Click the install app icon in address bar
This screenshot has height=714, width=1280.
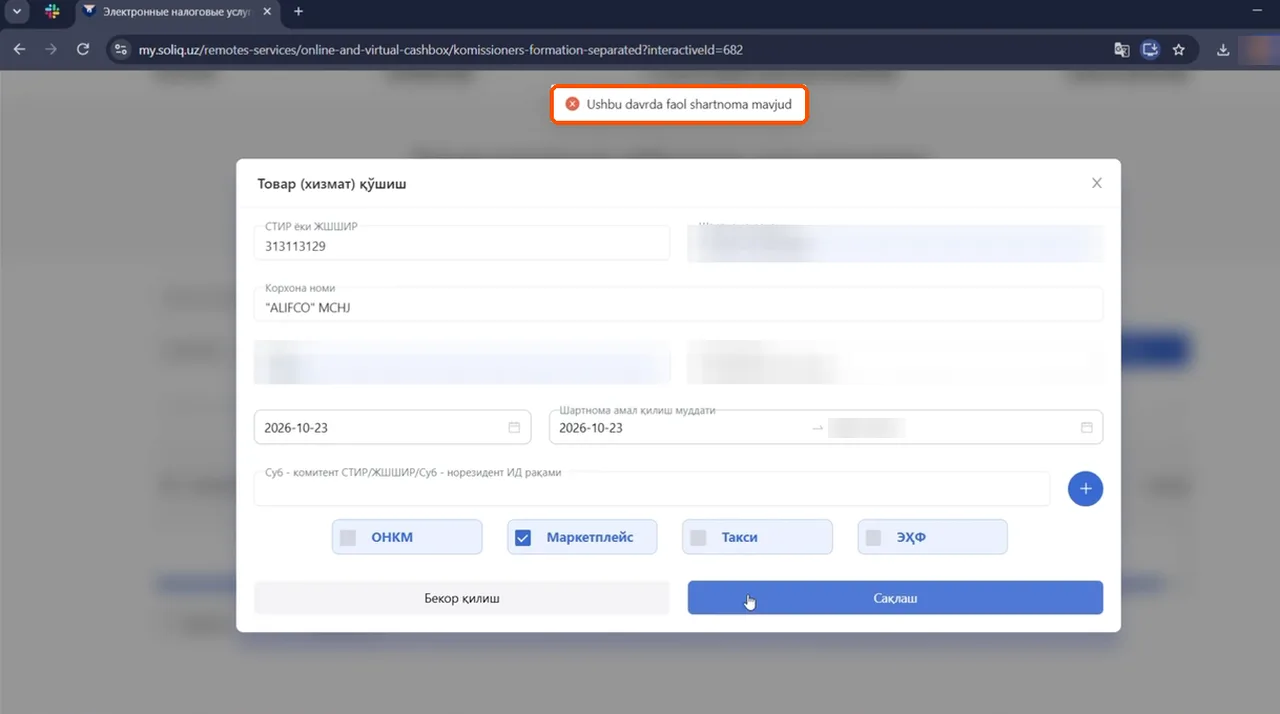point(1150,49)
